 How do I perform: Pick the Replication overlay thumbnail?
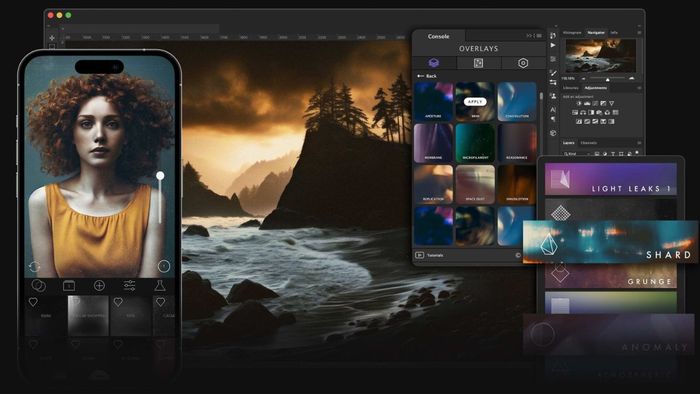click(433, 184)
